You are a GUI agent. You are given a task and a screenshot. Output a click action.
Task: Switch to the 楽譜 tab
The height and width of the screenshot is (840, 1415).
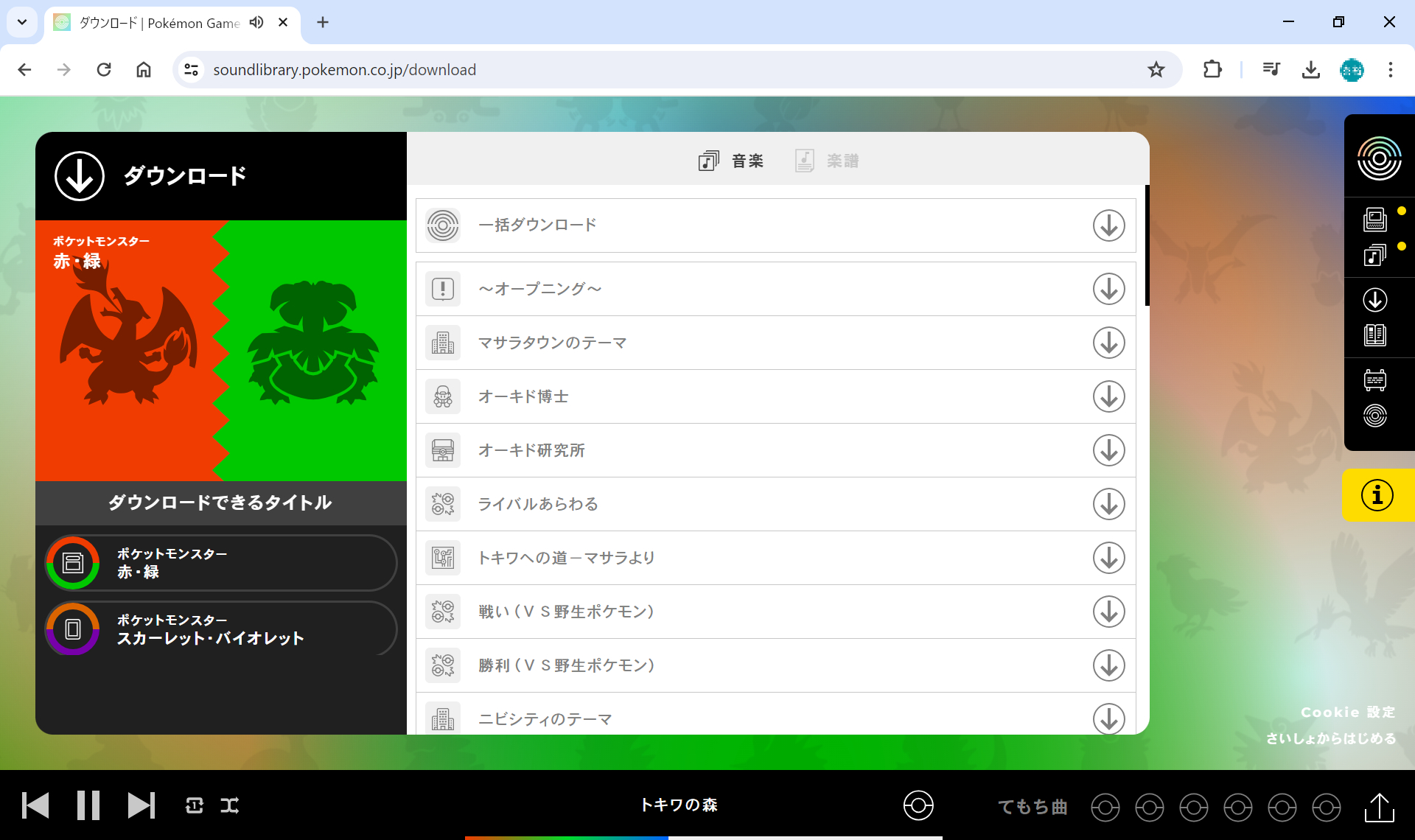tap(827, 161)
